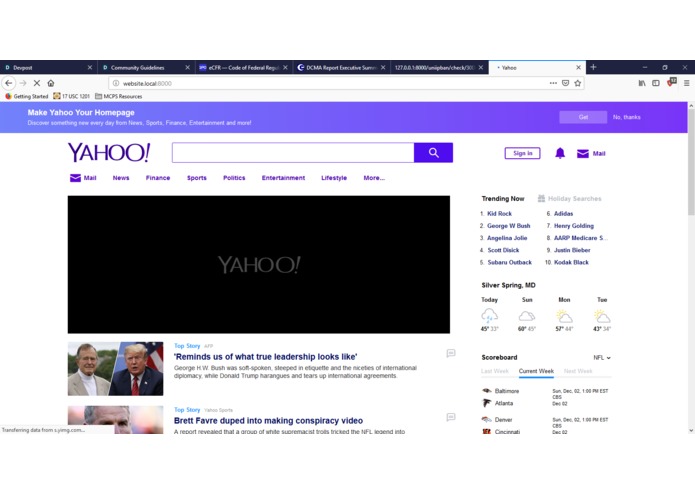Open the Brett Favre conspiracy video headline
This screenshot has height=494, width=695.
click(x=268, y=420)
